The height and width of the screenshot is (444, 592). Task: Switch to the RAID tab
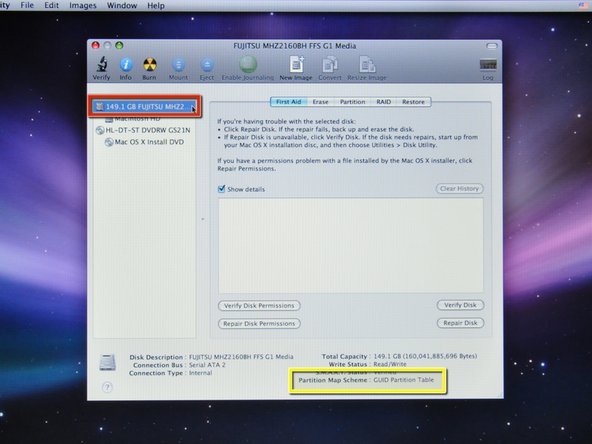pyautogui.click(x=384, y=102)
